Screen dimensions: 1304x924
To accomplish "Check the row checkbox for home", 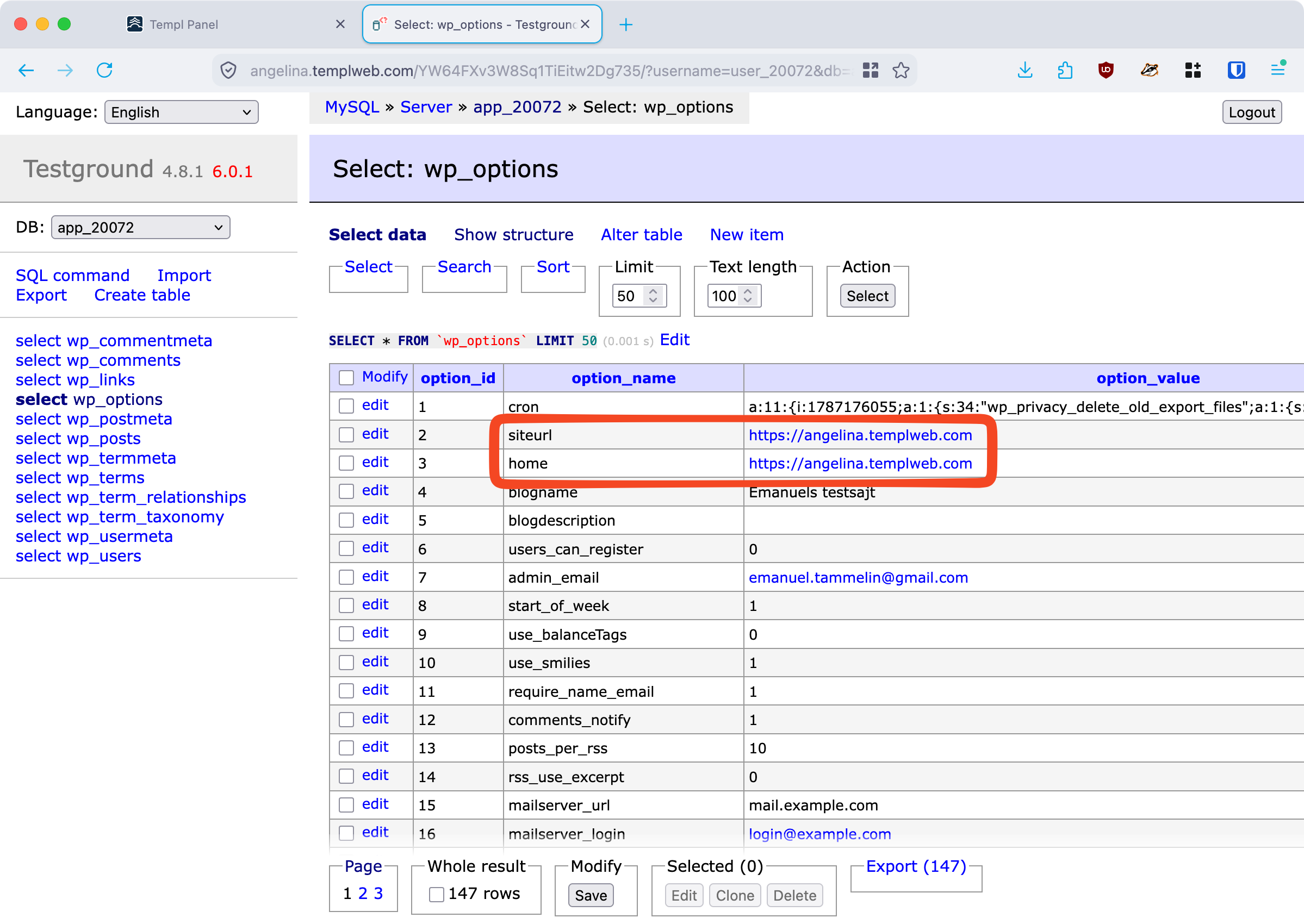I will pyautogui.click(x=346, y=463).
